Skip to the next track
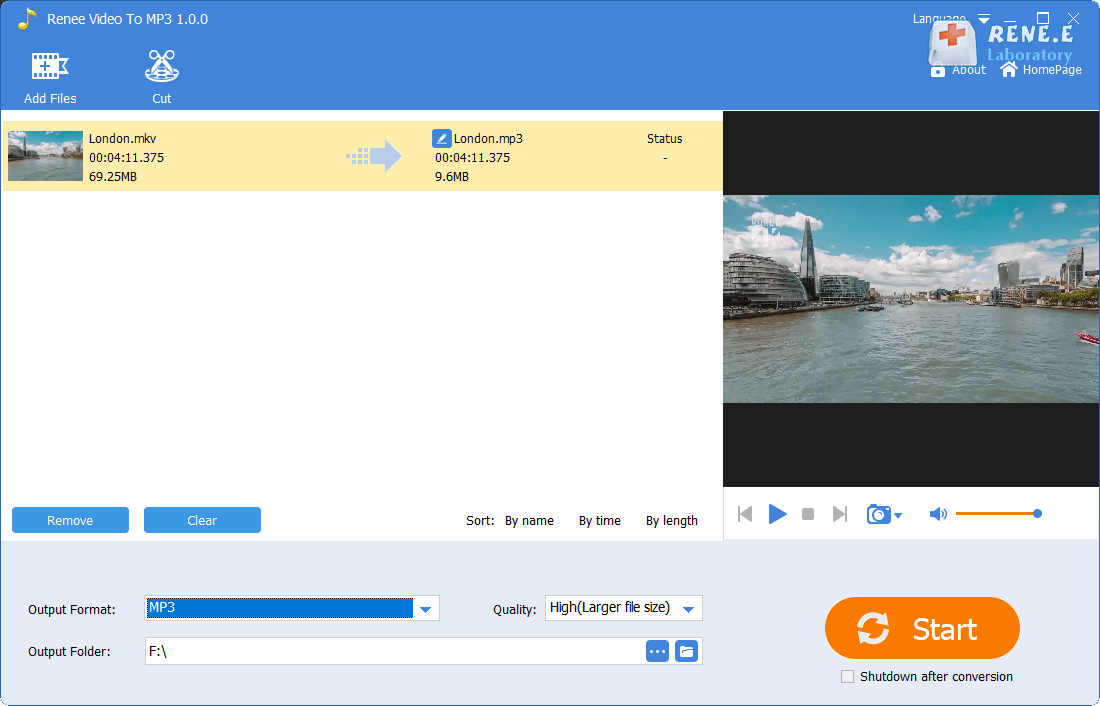This screenshot has width=1100, height=706. (840, 514)
